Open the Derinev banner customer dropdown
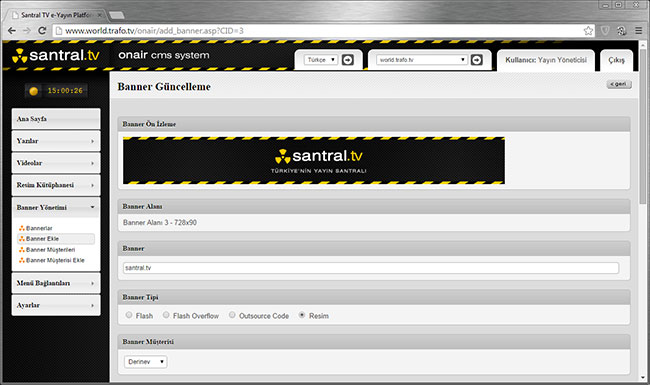The width and height of the screenshot is (650, 385). pos(146,362)
